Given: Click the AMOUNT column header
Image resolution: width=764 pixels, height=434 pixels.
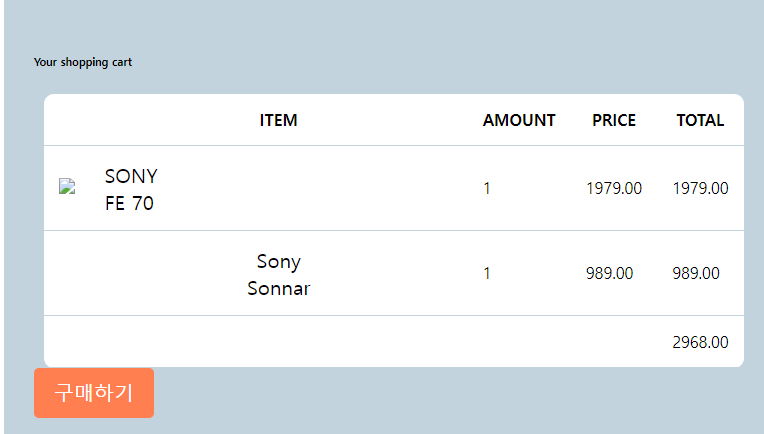Looking at the screenshot, I should (519, 120).
